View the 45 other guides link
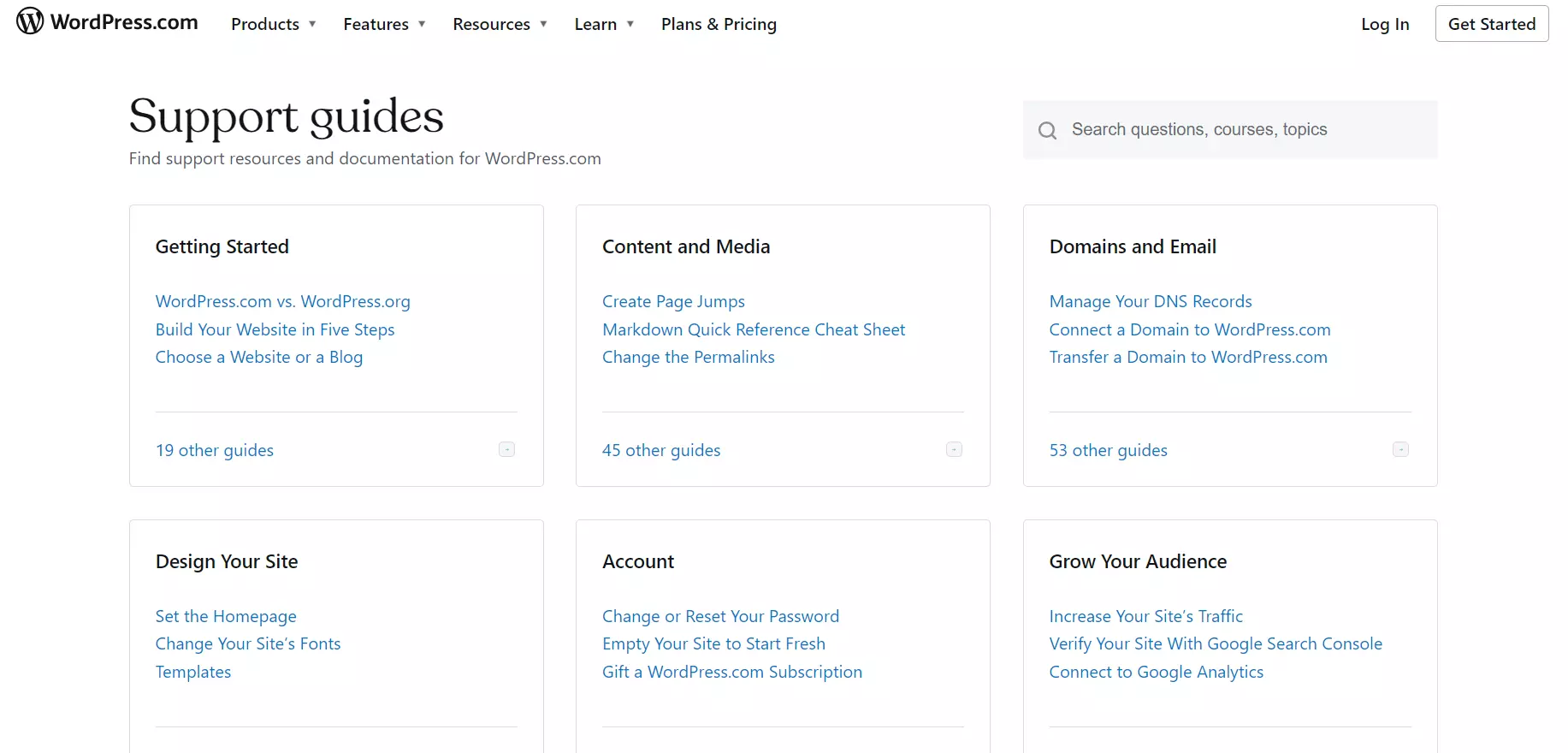1568x753 pixels. (x=660, y=450)
